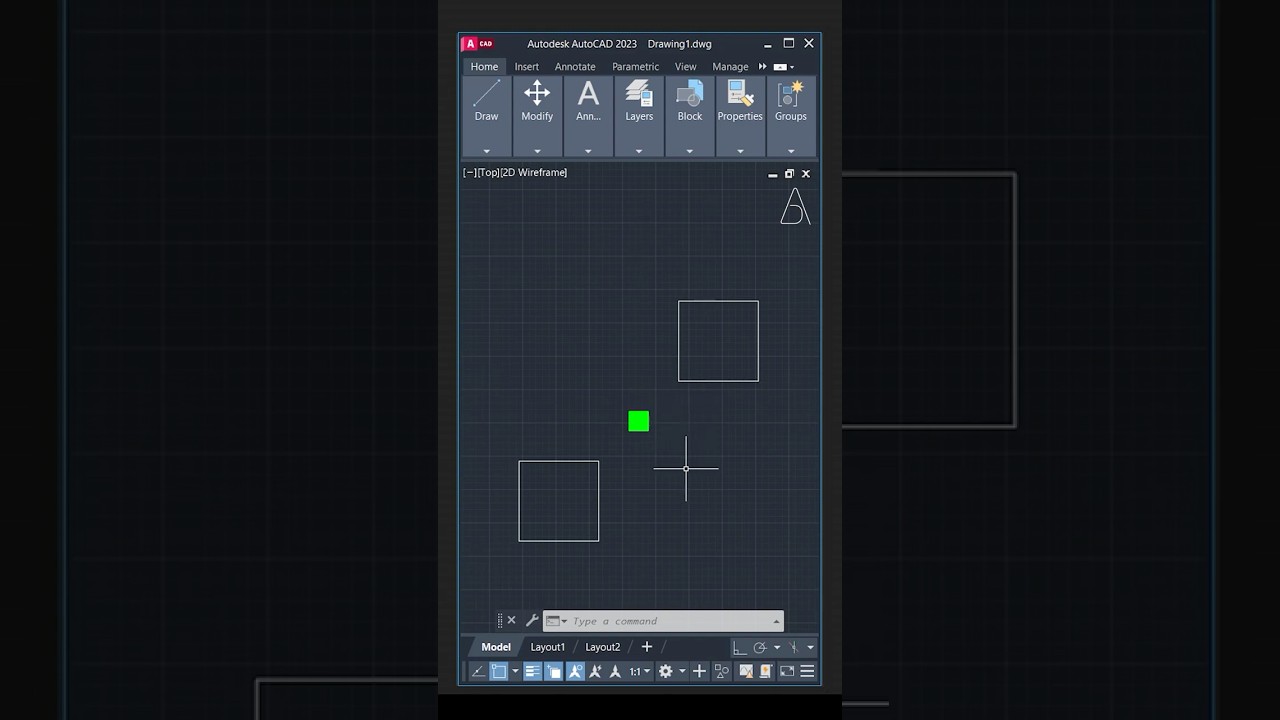Viewport: 1280px width, 720px height.
Task: Open the annotation scale 1:1 dropdown
Action: (x=640, y=671)
